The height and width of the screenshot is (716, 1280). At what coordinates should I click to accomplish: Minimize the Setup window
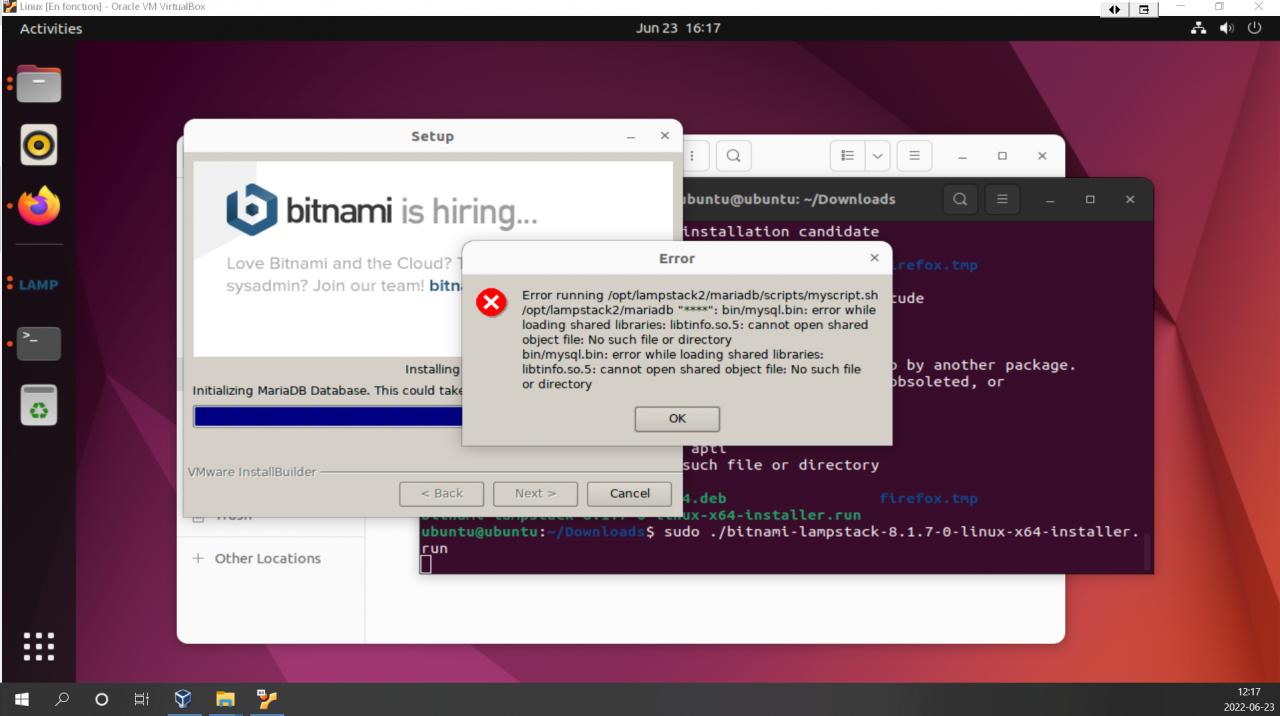click(631, 137)
